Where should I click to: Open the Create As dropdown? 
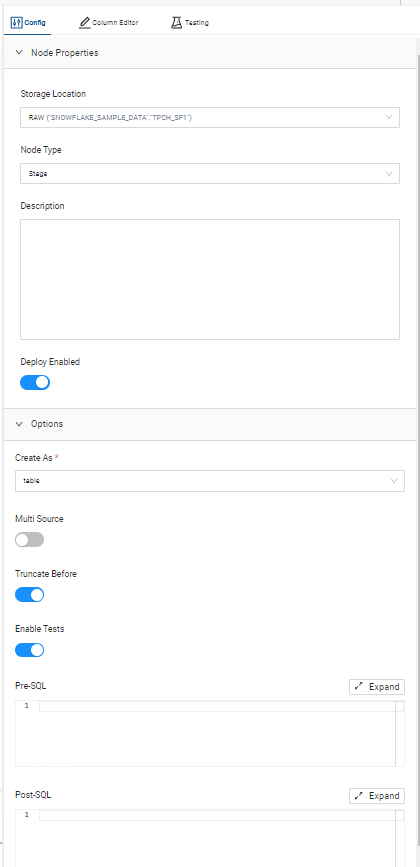click(210, 480)
